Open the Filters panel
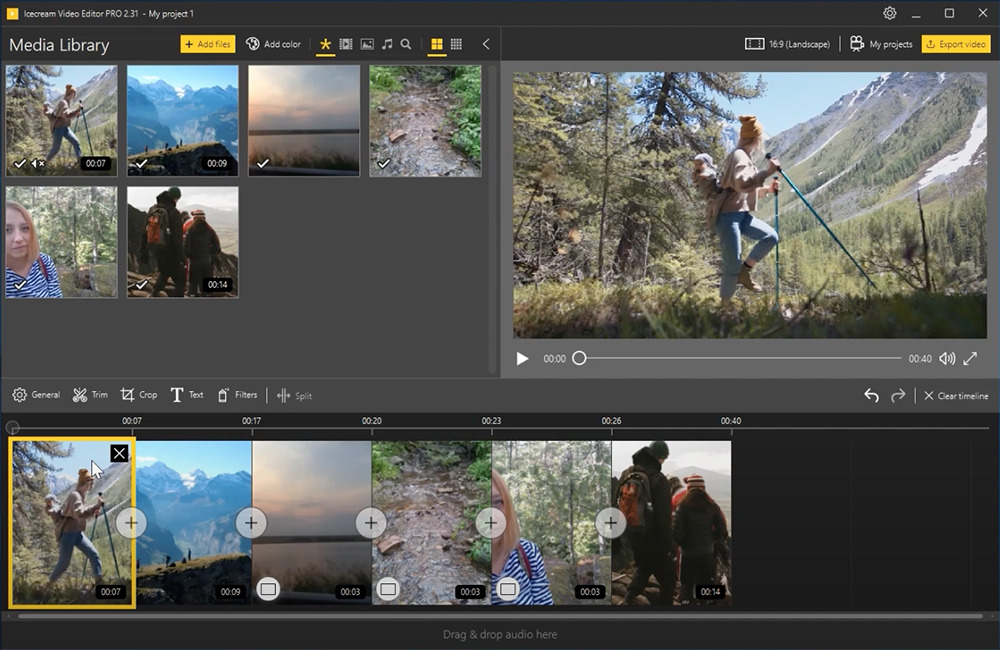The width and height of the screenshot is (1000, 650). (x=237, y=394)
